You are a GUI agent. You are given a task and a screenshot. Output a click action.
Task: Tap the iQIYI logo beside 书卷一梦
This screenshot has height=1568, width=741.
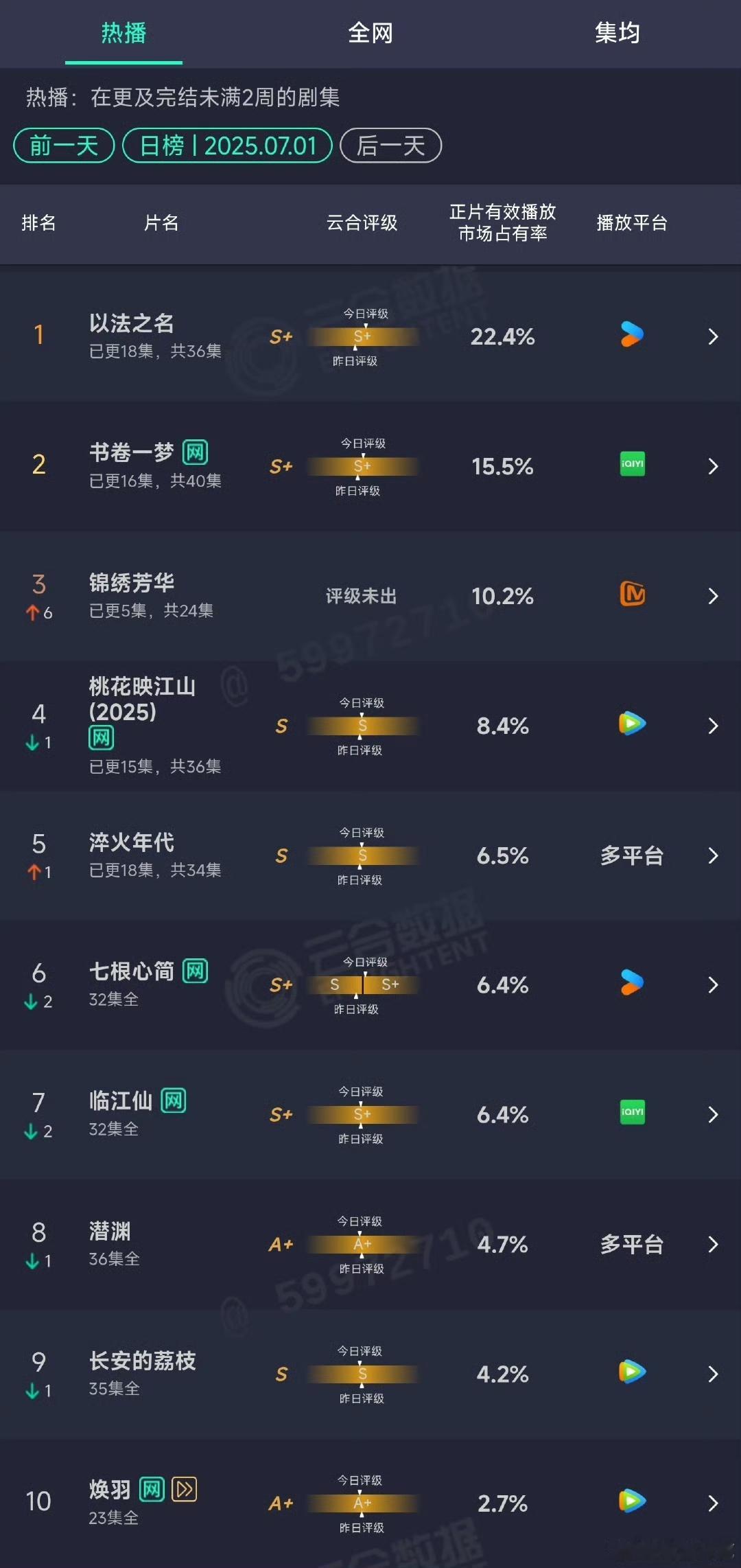pos(632,464)
